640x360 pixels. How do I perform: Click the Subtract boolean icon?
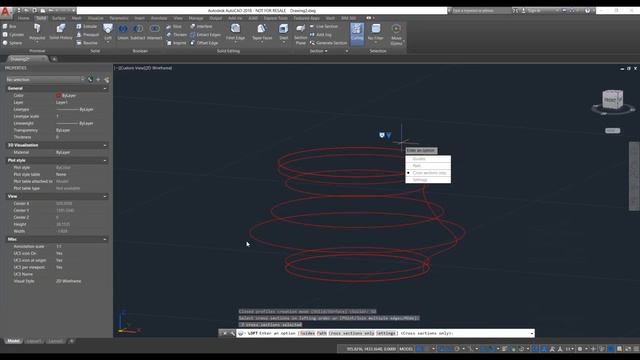138,29
